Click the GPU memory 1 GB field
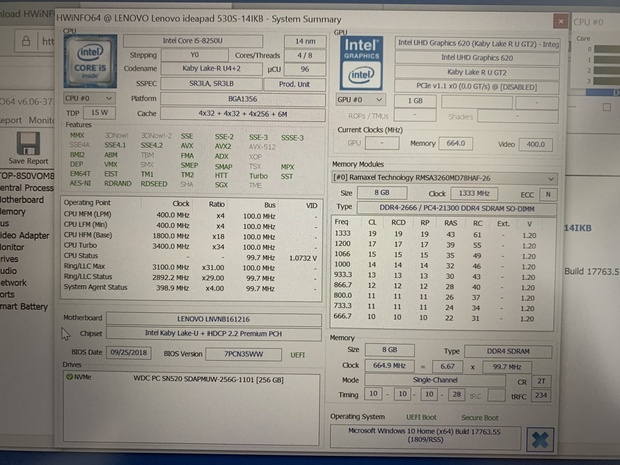Image resolution: width=620 pixels, height=465 pixels. coord(415,101)
